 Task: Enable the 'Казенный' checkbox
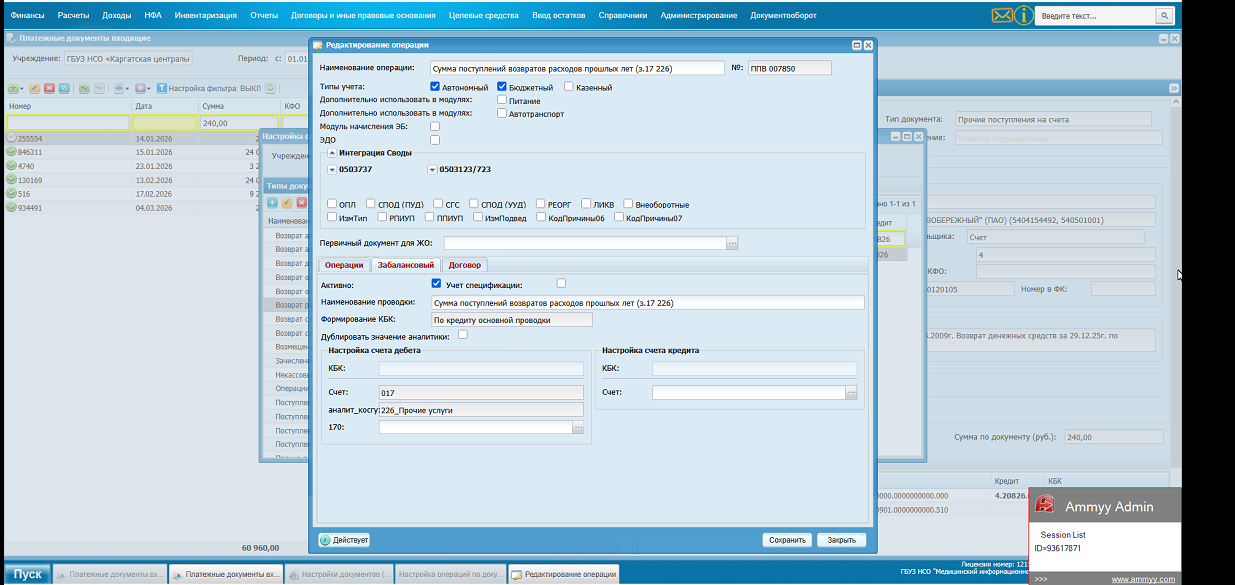tap(569, 87)
